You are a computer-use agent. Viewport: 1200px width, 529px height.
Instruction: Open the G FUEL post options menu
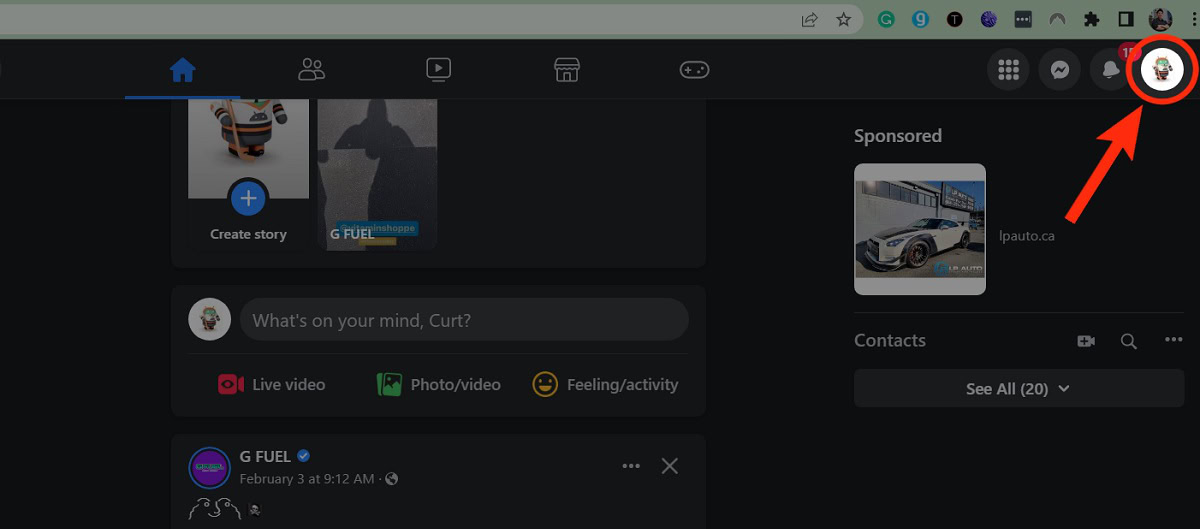tap(631, 466)
